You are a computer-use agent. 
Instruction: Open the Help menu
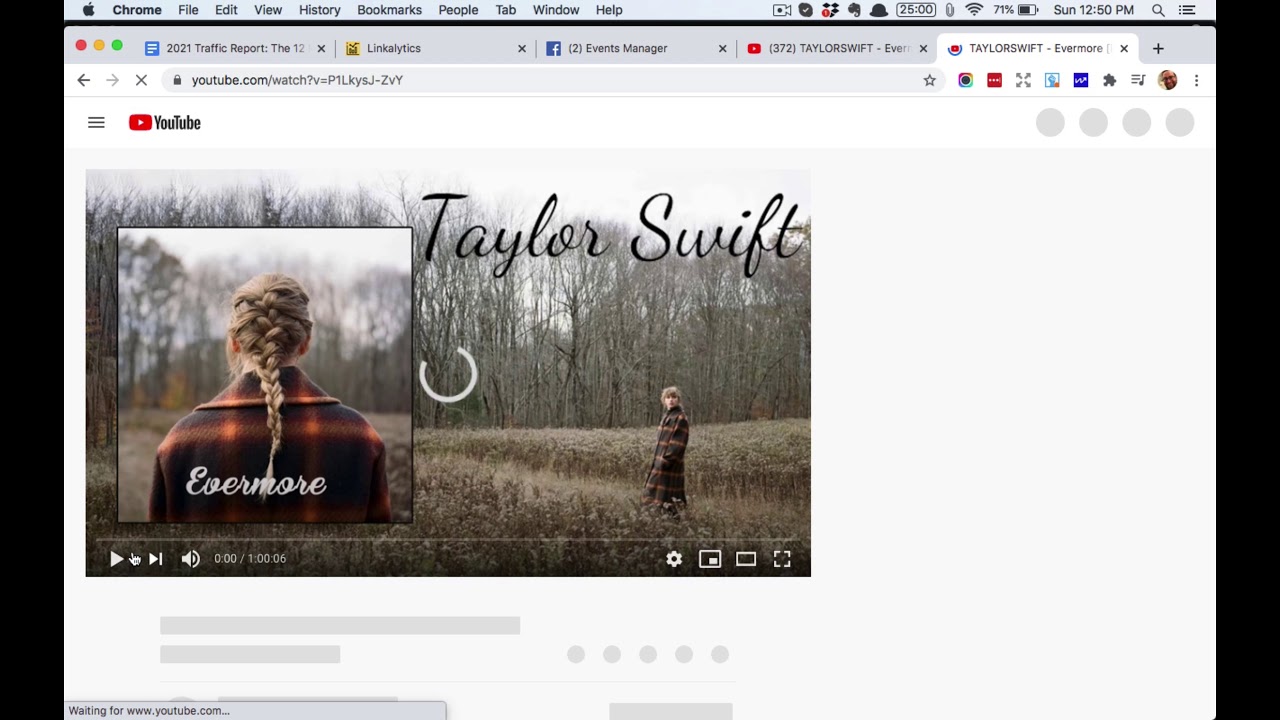(x=609, y=10)
